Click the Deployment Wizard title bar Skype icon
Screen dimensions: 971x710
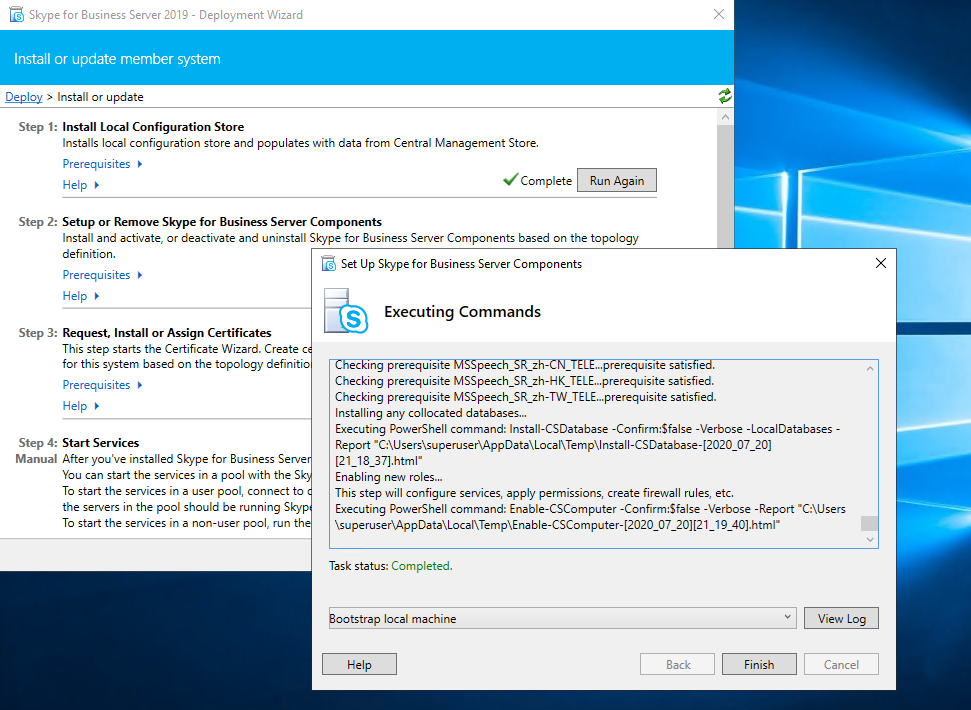tap(15, 15)
